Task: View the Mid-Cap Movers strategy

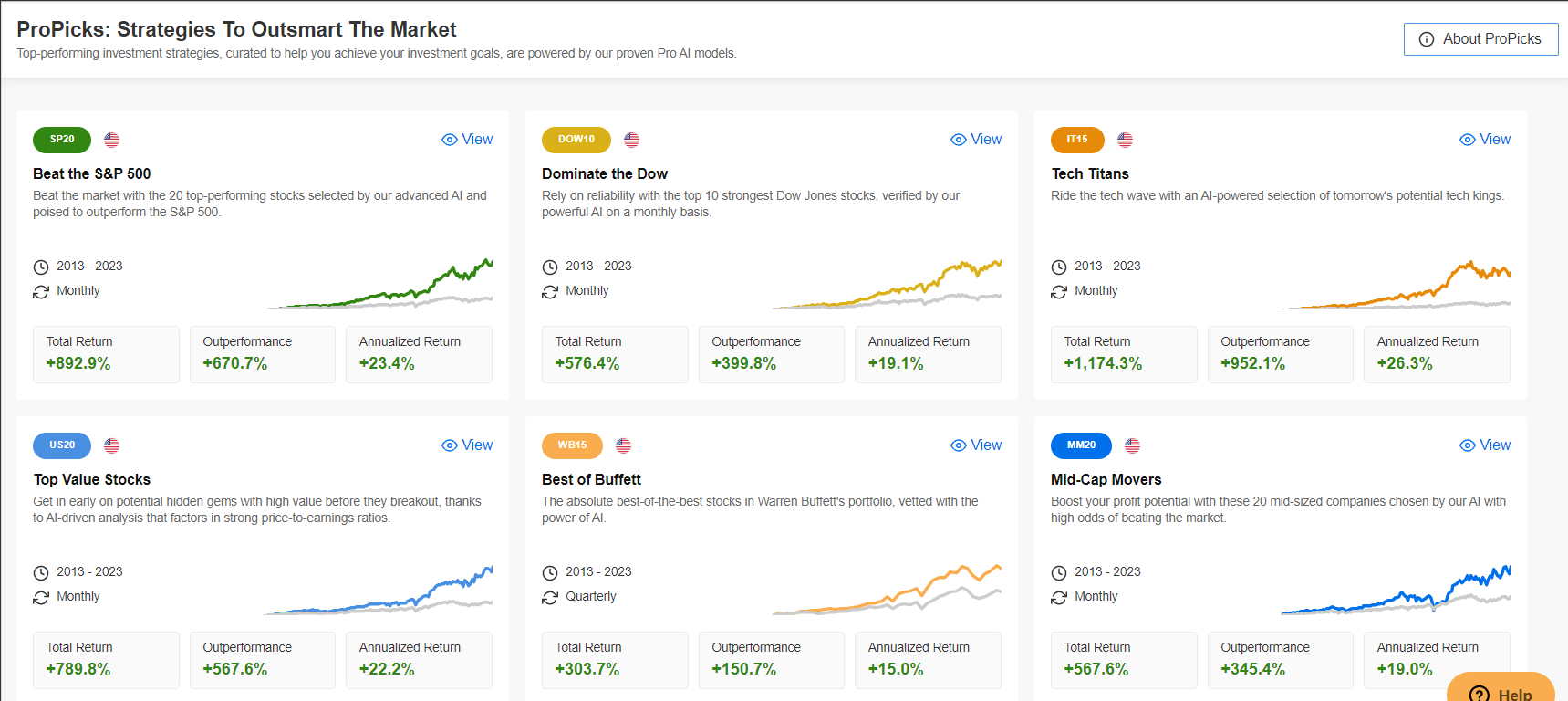Action: pos(1485,445)
